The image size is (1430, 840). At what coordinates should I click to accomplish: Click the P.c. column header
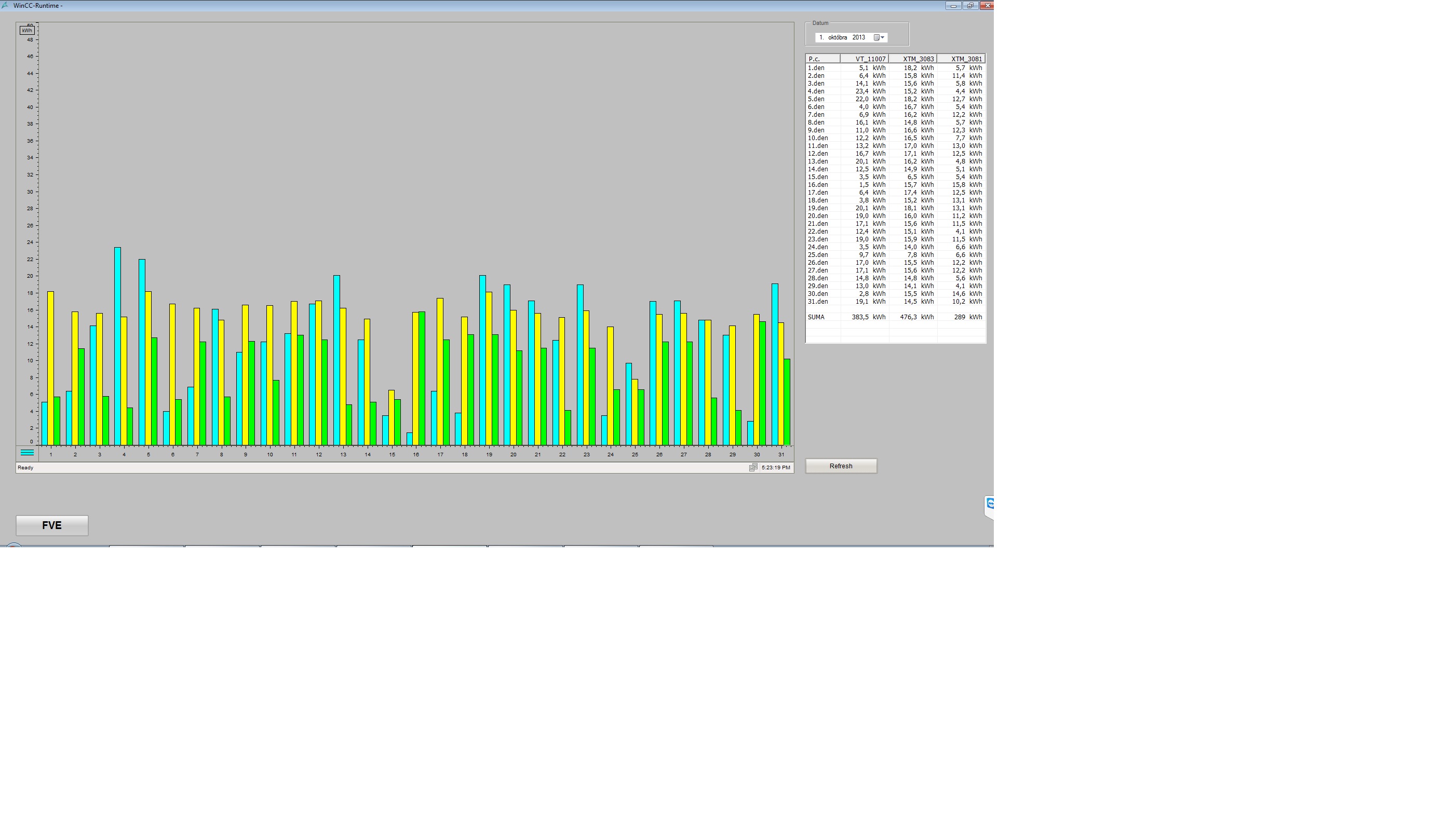pyautogui.click(x=822, y=59)
